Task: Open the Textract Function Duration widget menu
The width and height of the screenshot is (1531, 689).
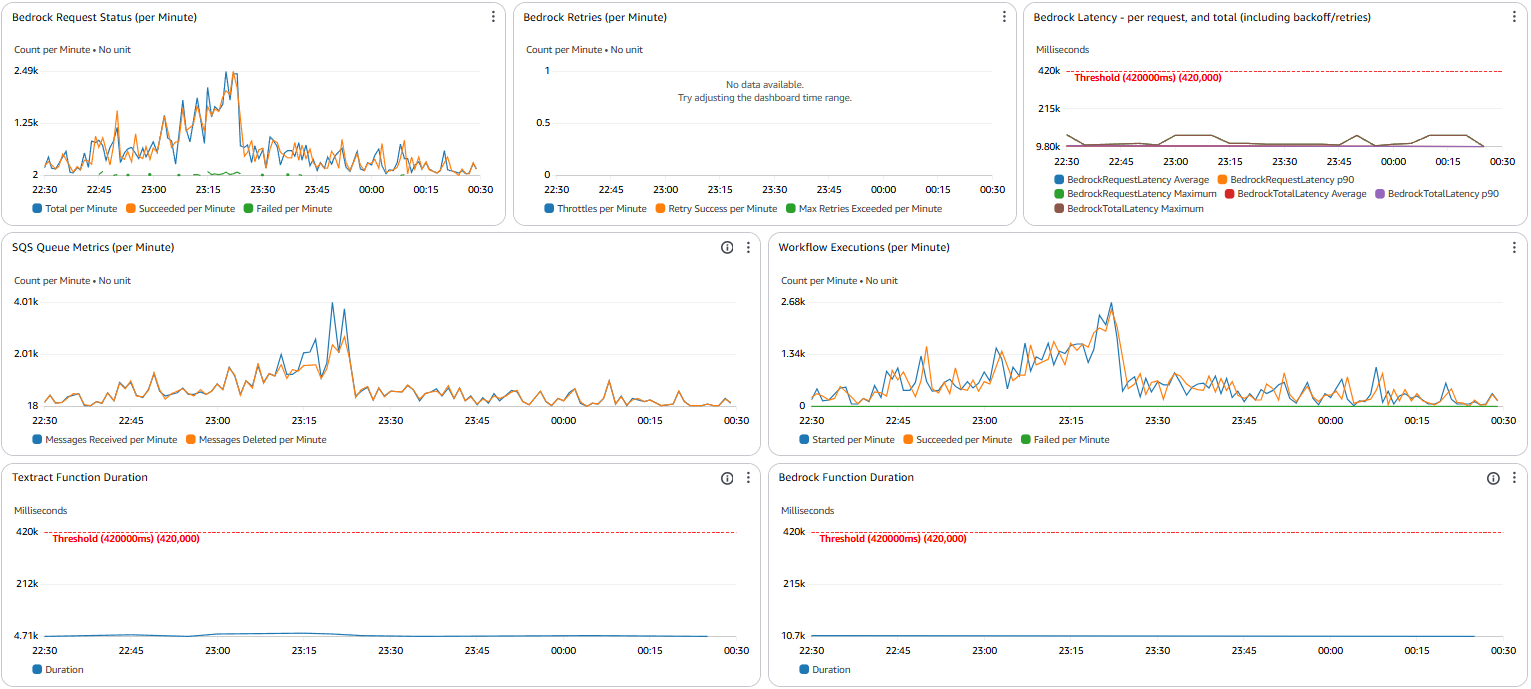Action: tap(748, 478)
